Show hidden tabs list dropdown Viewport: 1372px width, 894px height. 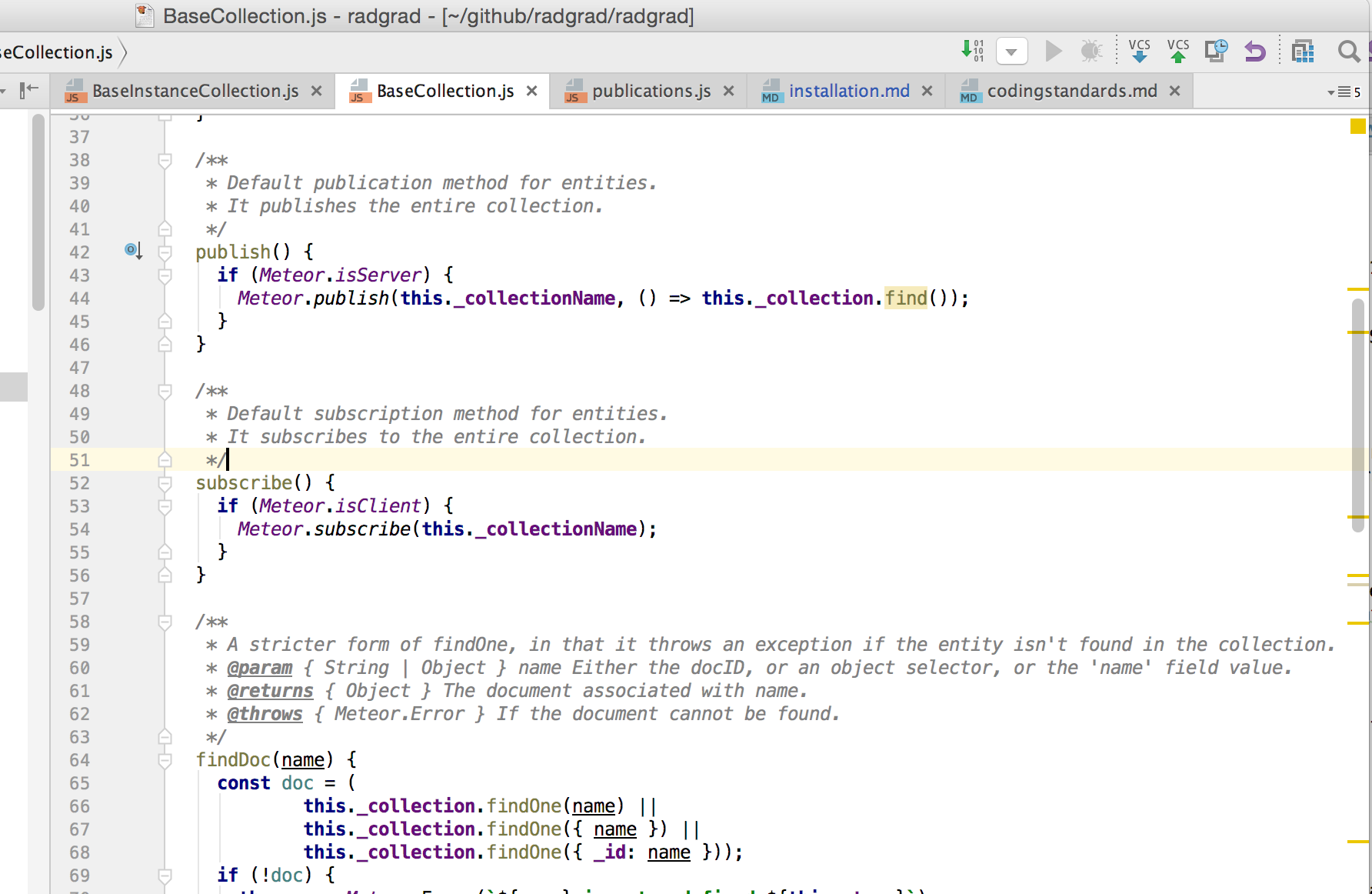(x=1344, y=92)
